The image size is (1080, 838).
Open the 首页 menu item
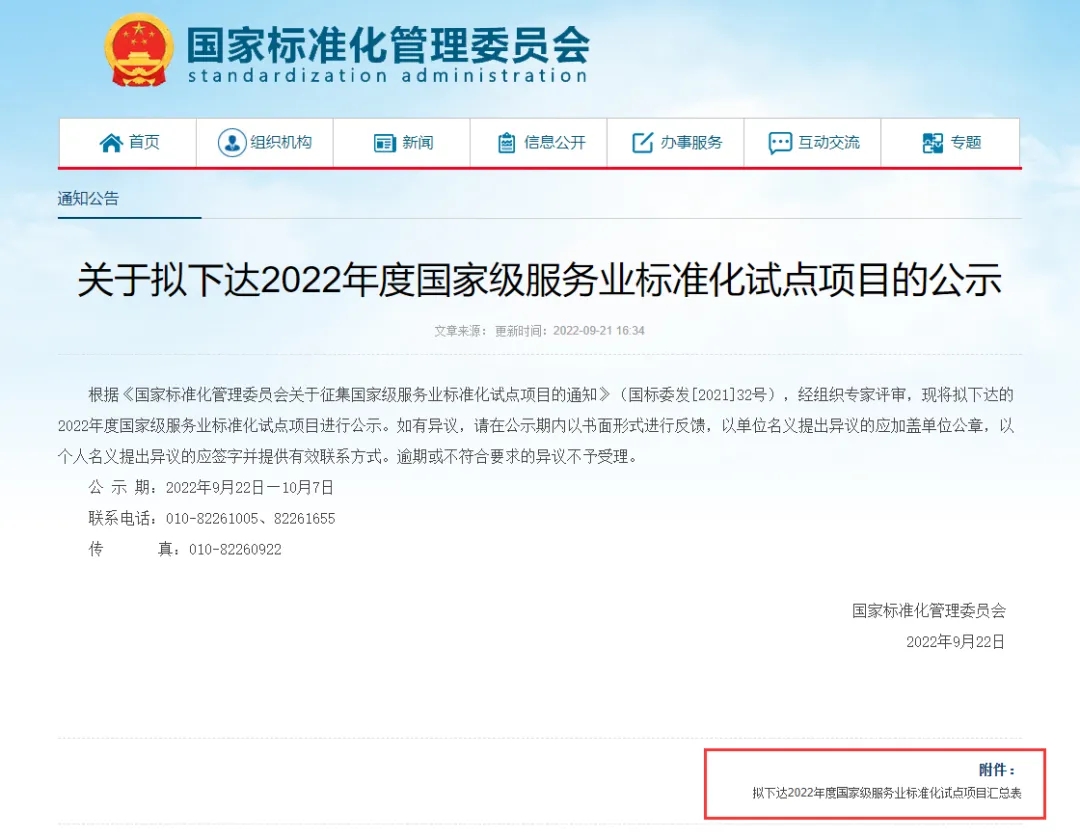(127, 143)
